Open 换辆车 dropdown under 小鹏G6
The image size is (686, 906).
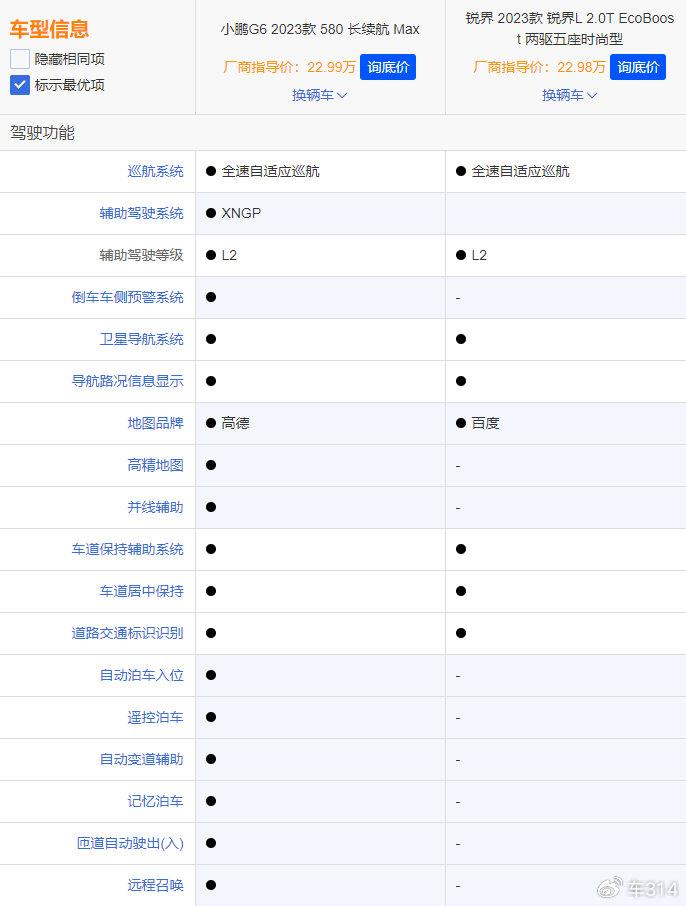click(320, 95)
